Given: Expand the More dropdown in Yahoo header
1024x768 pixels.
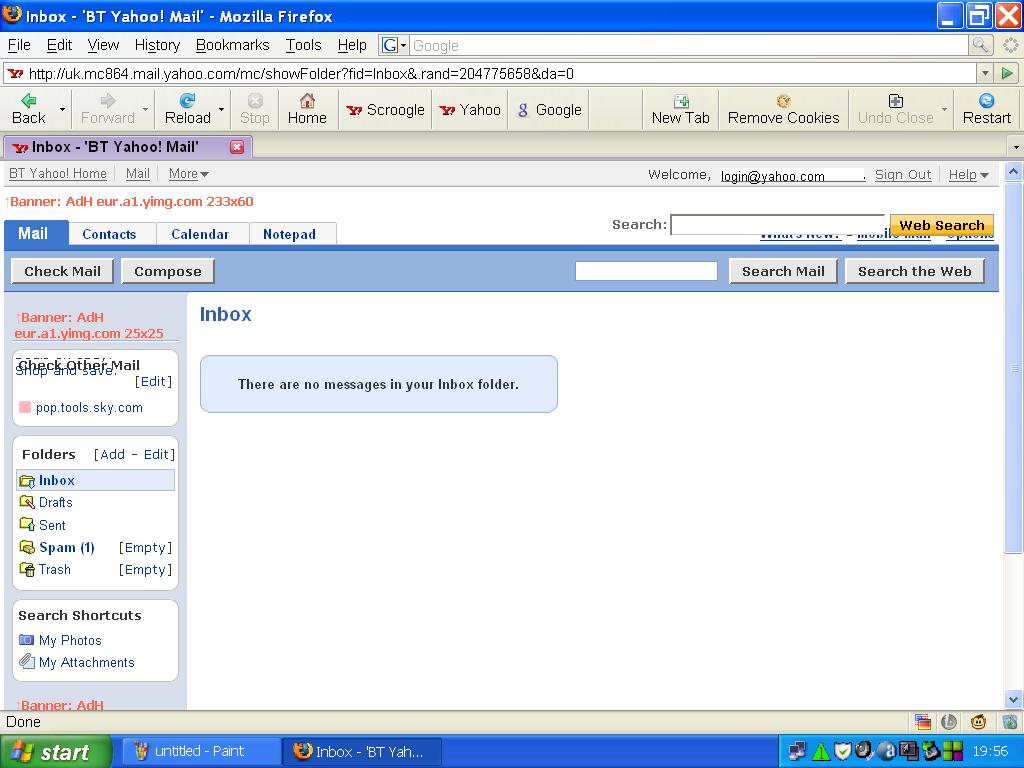Looking at the screenshot, I should click(188, 174).
